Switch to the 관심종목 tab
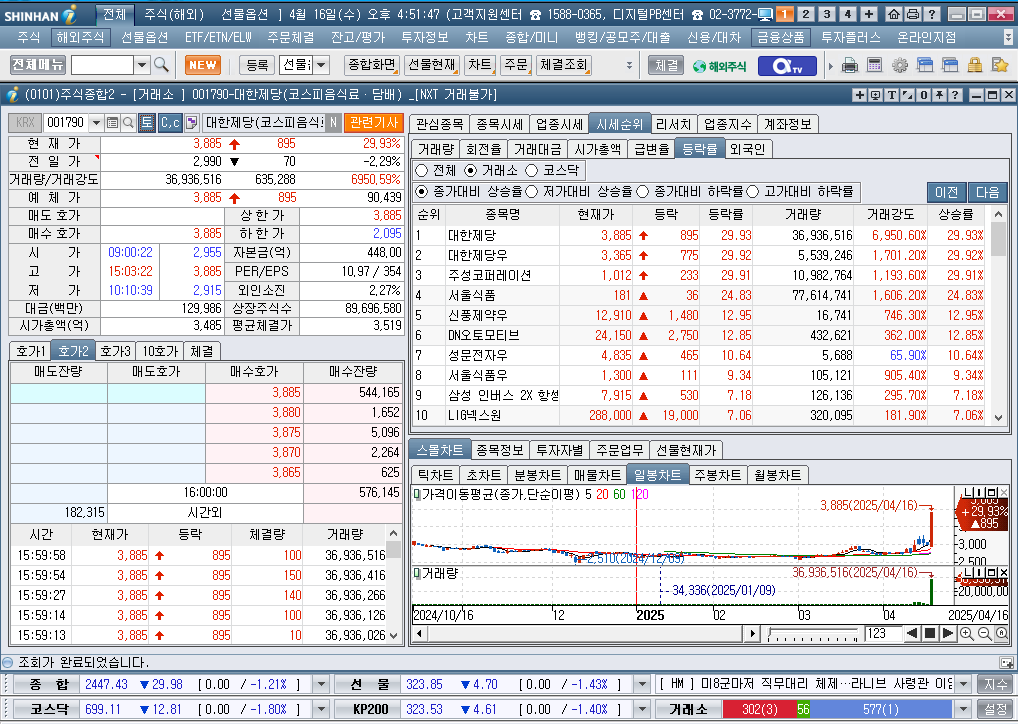This screenshot has height=724, width=1018. pyautogui.click(x=440, y=124)
